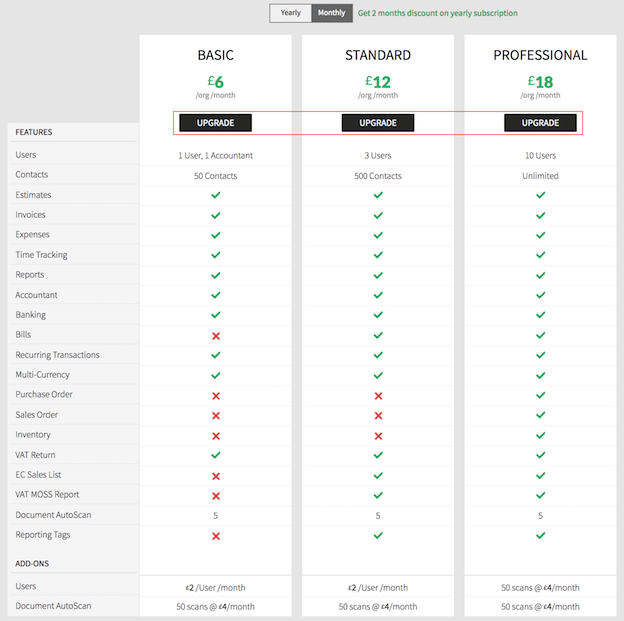Click Professional plan's Sales Order checkmark
Viewport: 624px width, 621px height.
[540, 415]
